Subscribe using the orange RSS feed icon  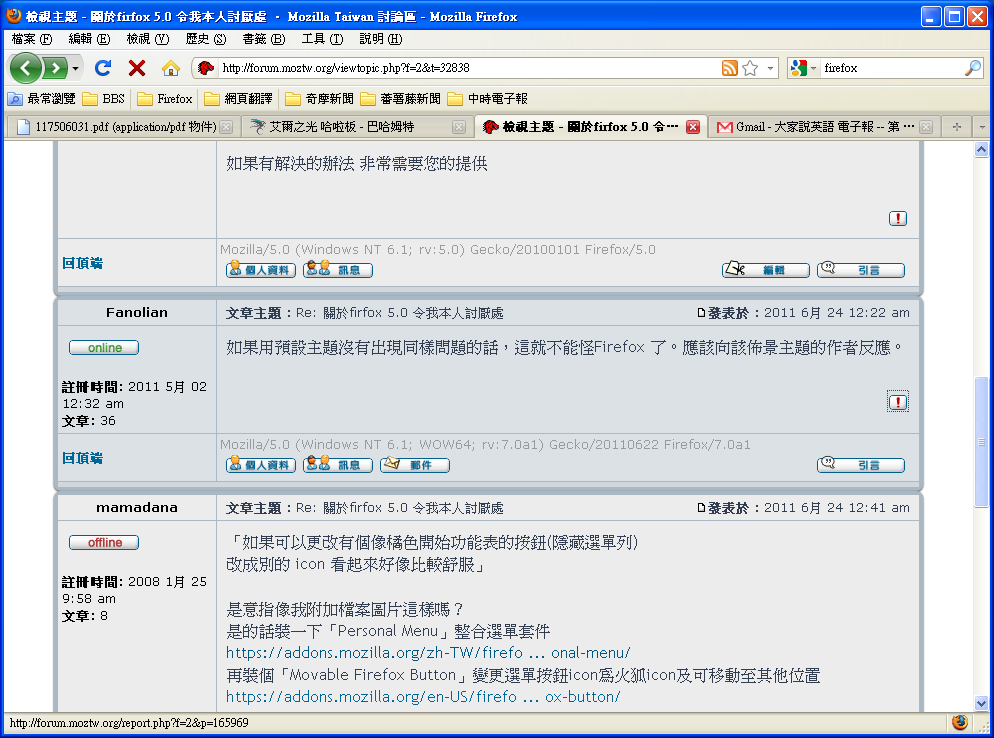coord(730,68)
